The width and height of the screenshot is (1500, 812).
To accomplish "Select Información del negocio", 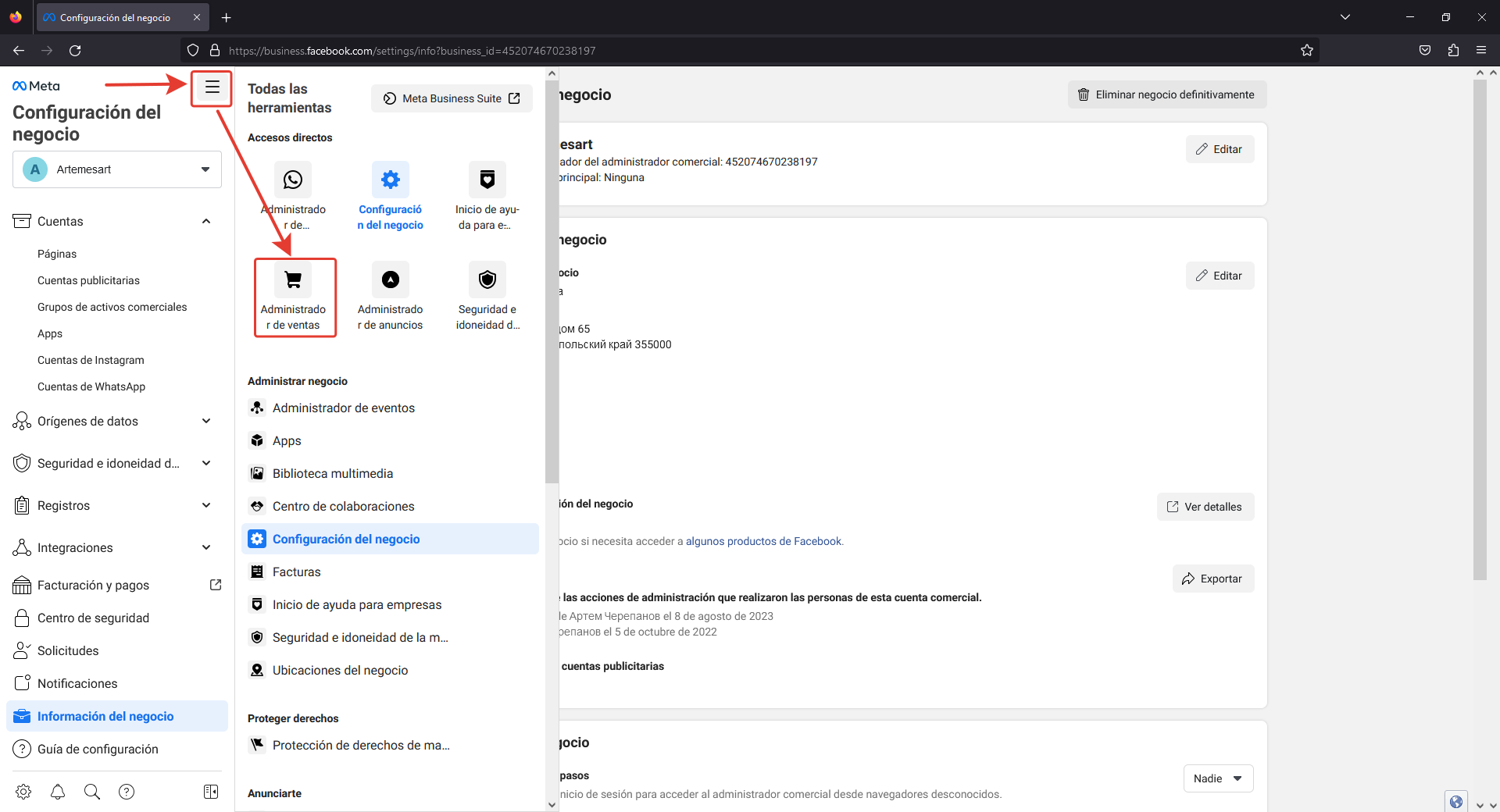I will (x=117, y=716).
